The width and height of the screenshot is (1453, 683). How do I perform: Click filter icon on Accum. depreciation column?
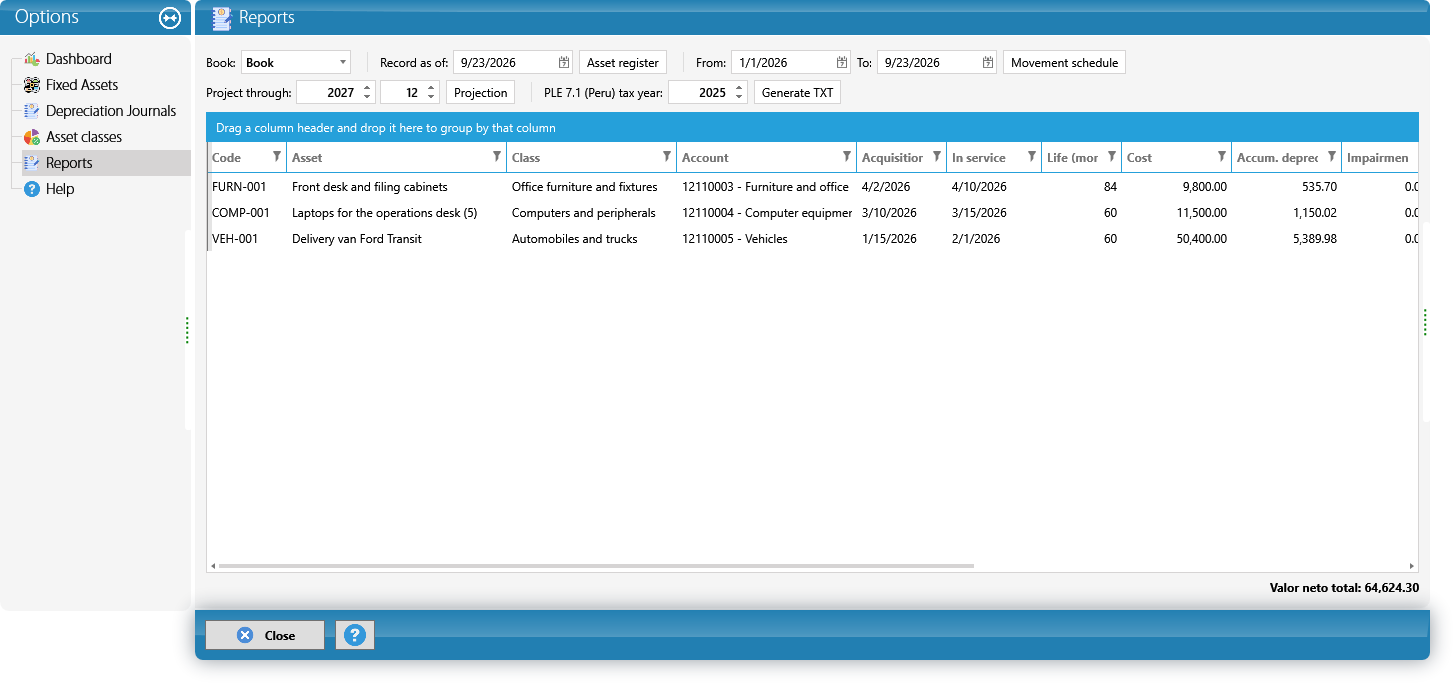click(x=1332, y=157)
